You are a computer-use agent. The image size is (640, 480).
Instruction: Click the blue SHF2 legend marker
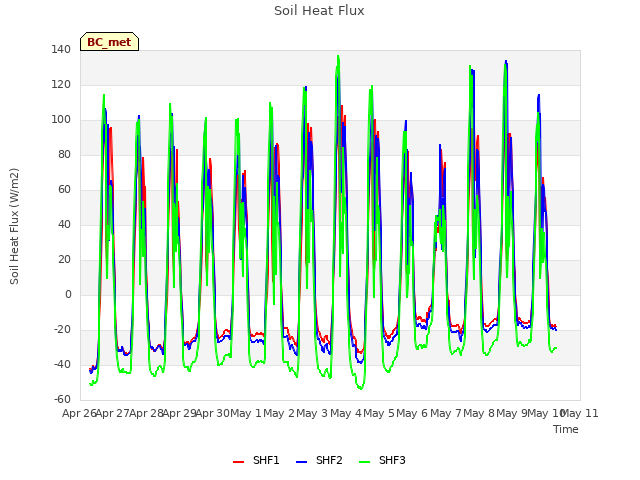click(301, 462)
